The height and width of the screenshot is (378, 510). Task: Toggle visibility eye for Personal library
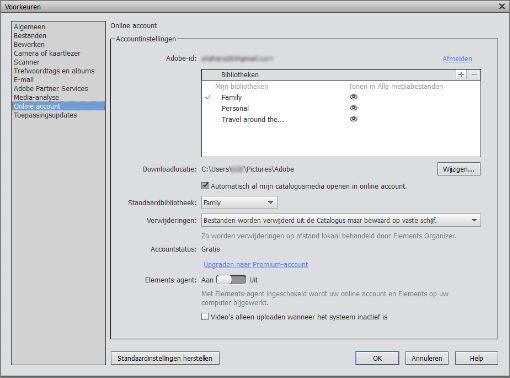[x=353, y=108]
